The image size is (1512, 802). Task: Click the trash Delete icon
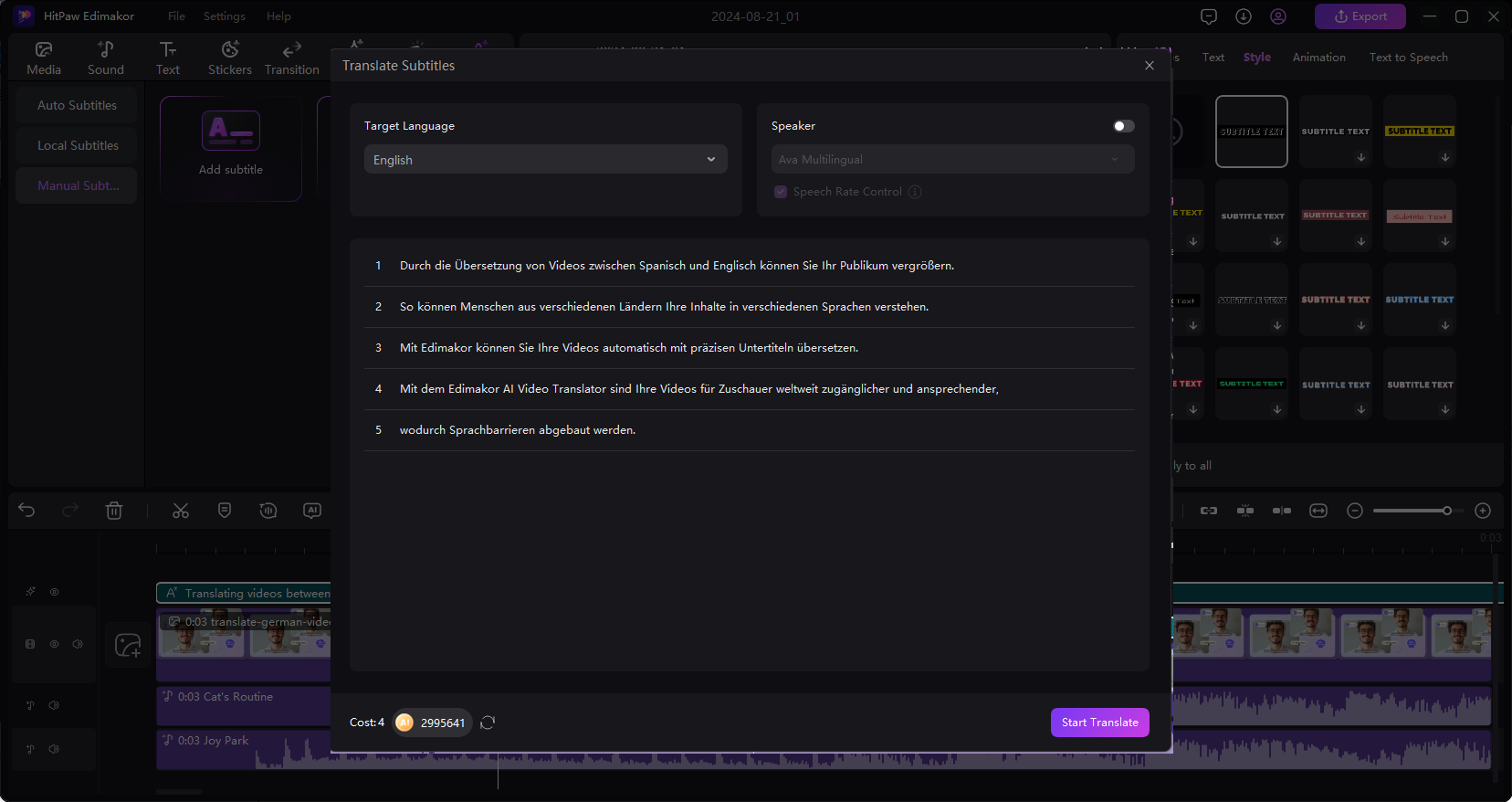(x=114, y=511)
